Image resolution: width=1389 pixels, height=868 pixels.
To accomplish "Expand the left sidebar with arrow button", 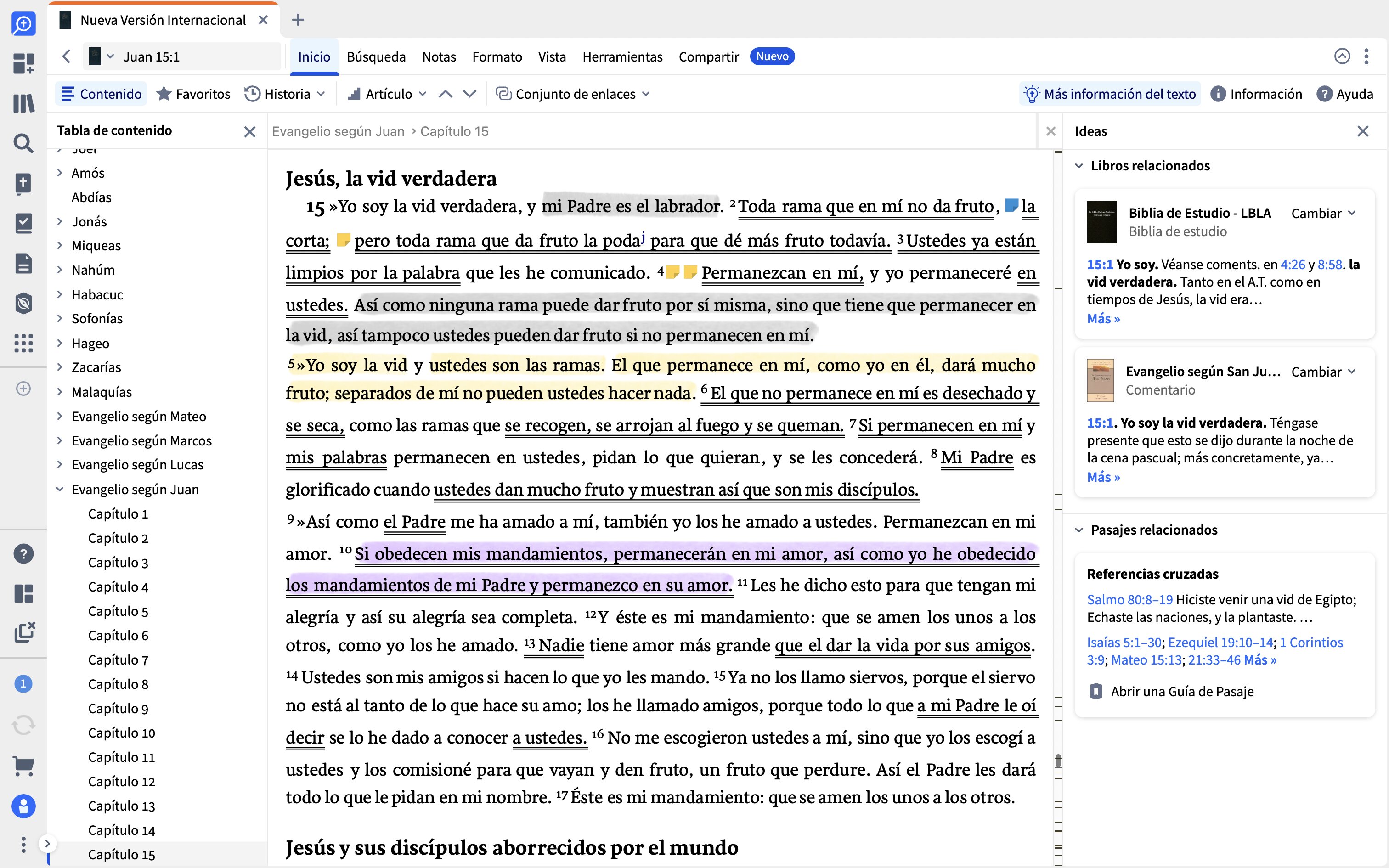I will [48, 843].
